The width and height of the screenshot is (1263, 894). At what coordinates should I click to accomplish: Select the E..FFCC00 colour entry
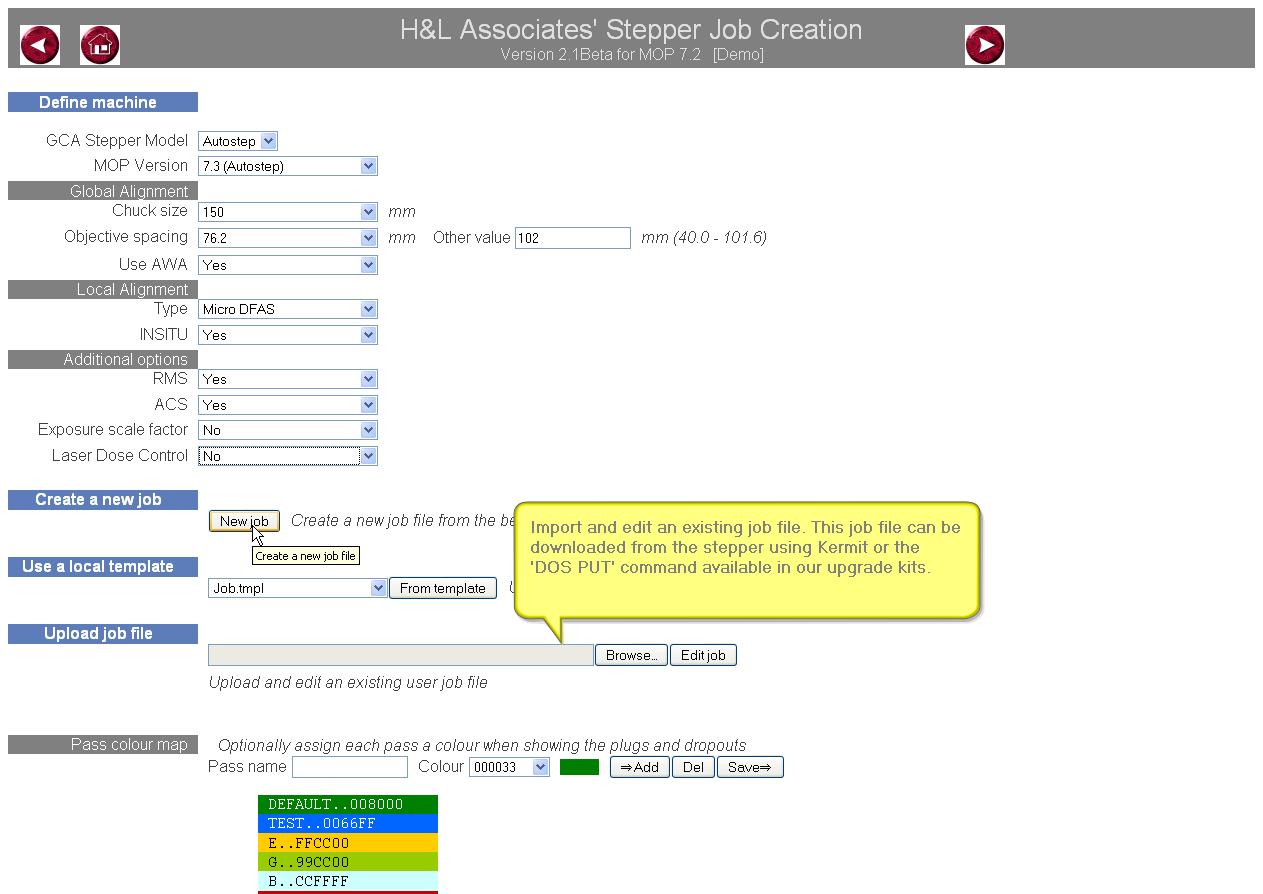[x=348, y=843]
